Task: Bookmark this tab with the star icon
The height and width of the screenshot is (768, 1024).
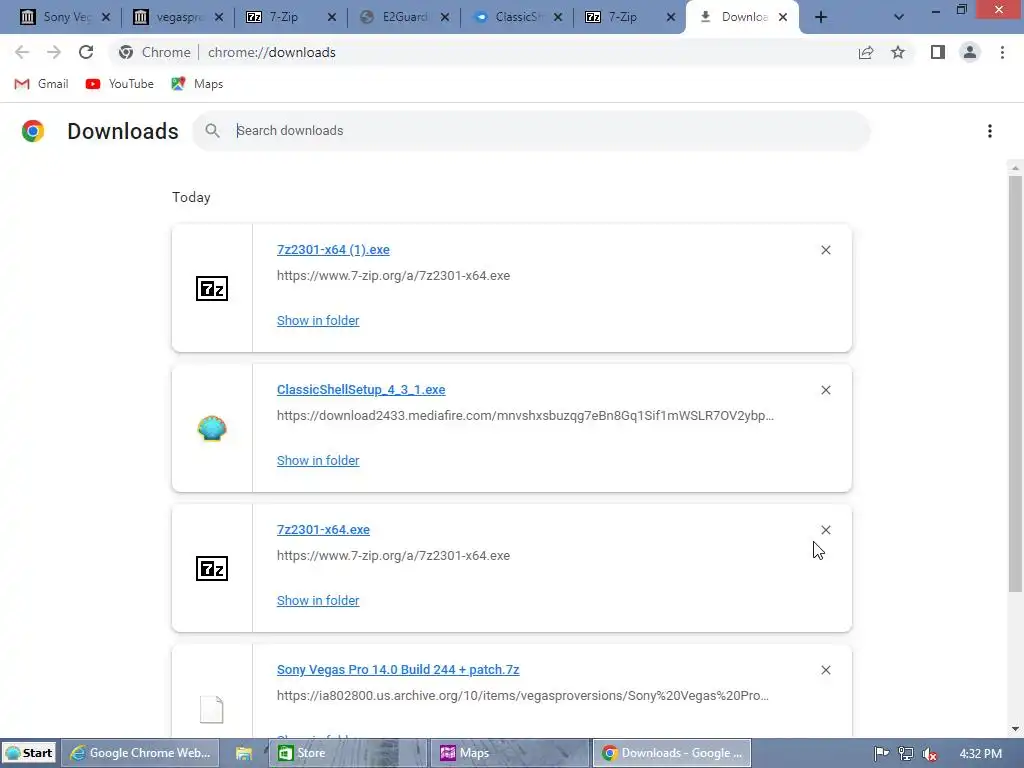Action: (898, 52)
